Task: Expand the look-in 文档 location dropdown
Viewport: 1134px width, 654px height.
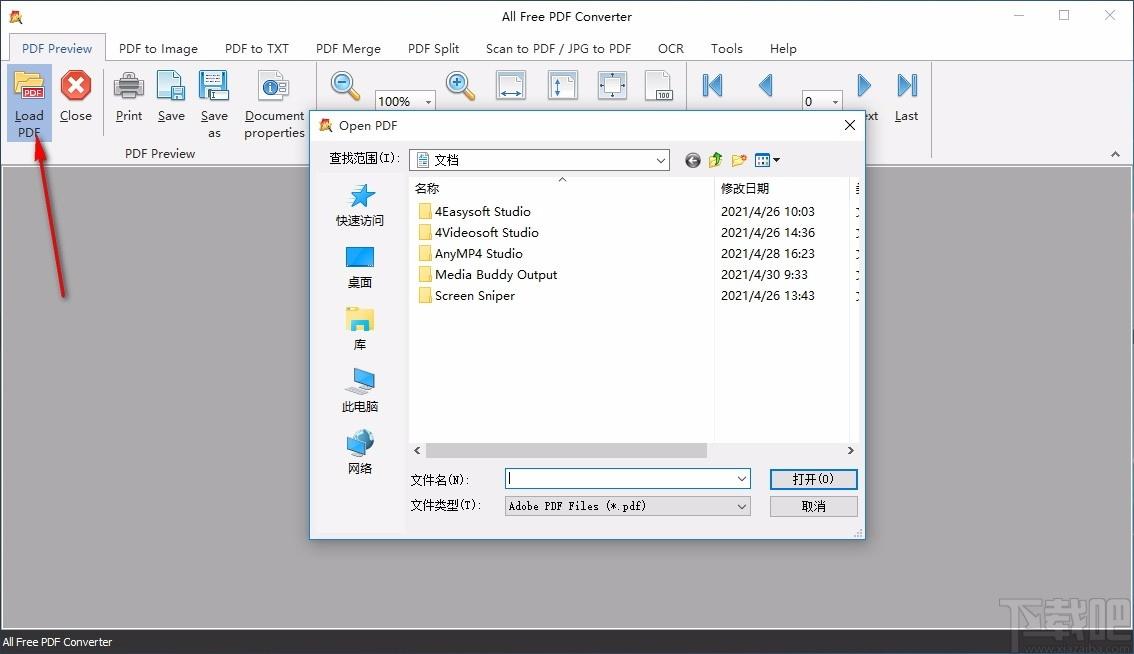Action: (660, 161)
